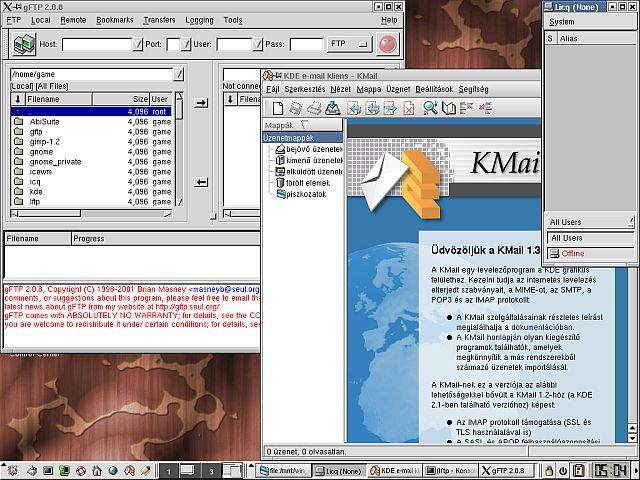
Task: Click right arrow to upload files
Action: point(201,102)
